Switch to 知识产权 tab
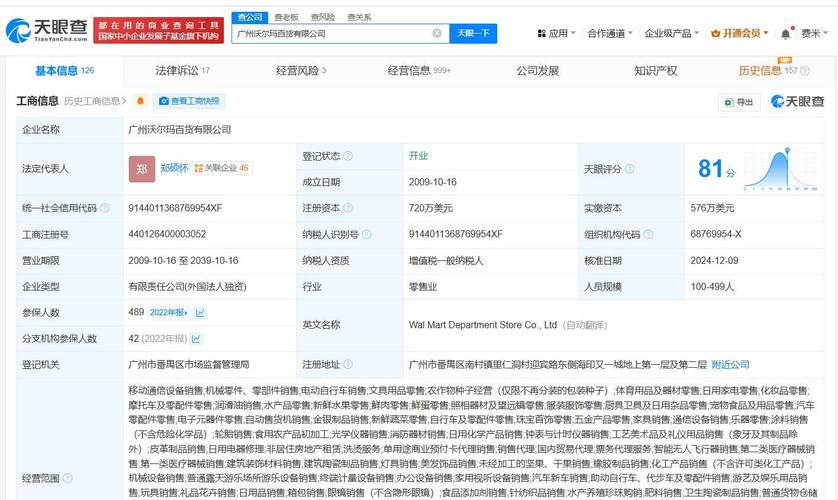The image size is (838, 500). pyautogui.click(x=655, y=71)
